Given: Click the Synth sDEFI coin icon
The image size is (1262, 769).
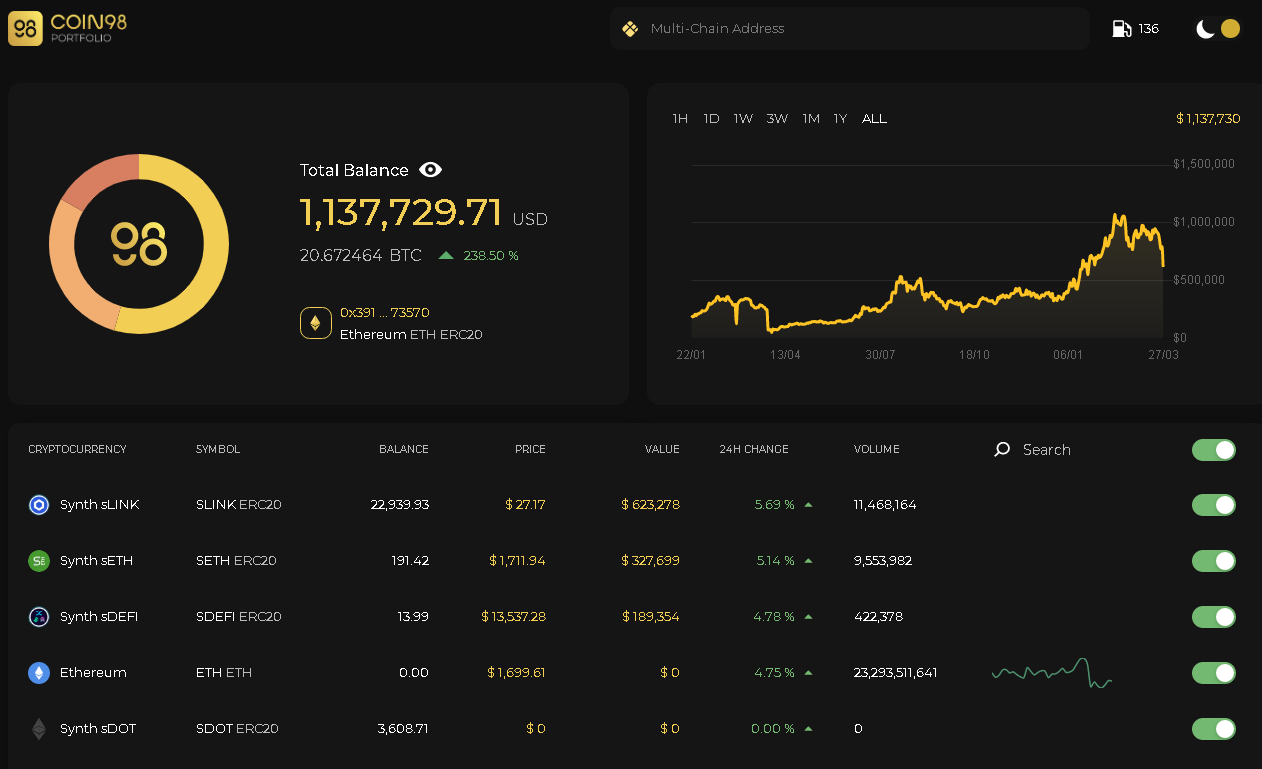Looking at the screenshot, I should (39, 617).
